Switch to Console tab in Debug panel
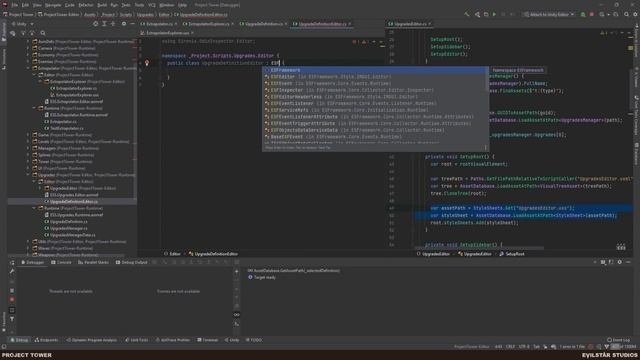The height and width of the screenshot is (360, 640). 61,262
